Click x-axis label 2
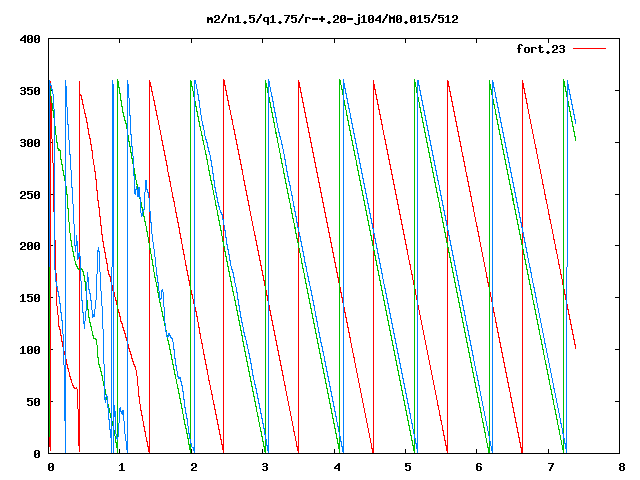Viewport: 640px width, 480px height. click(193, 467)
